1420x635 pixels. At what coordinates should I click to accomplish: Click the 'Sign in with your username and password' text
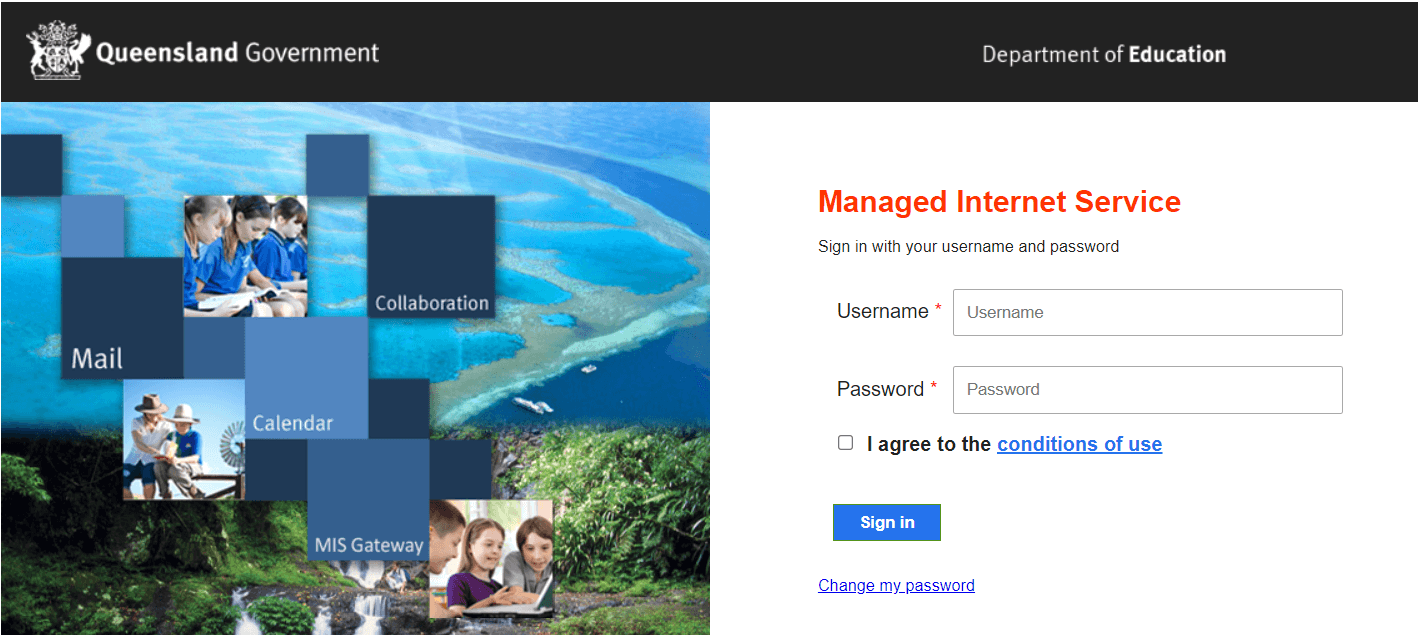click(968, 246)
